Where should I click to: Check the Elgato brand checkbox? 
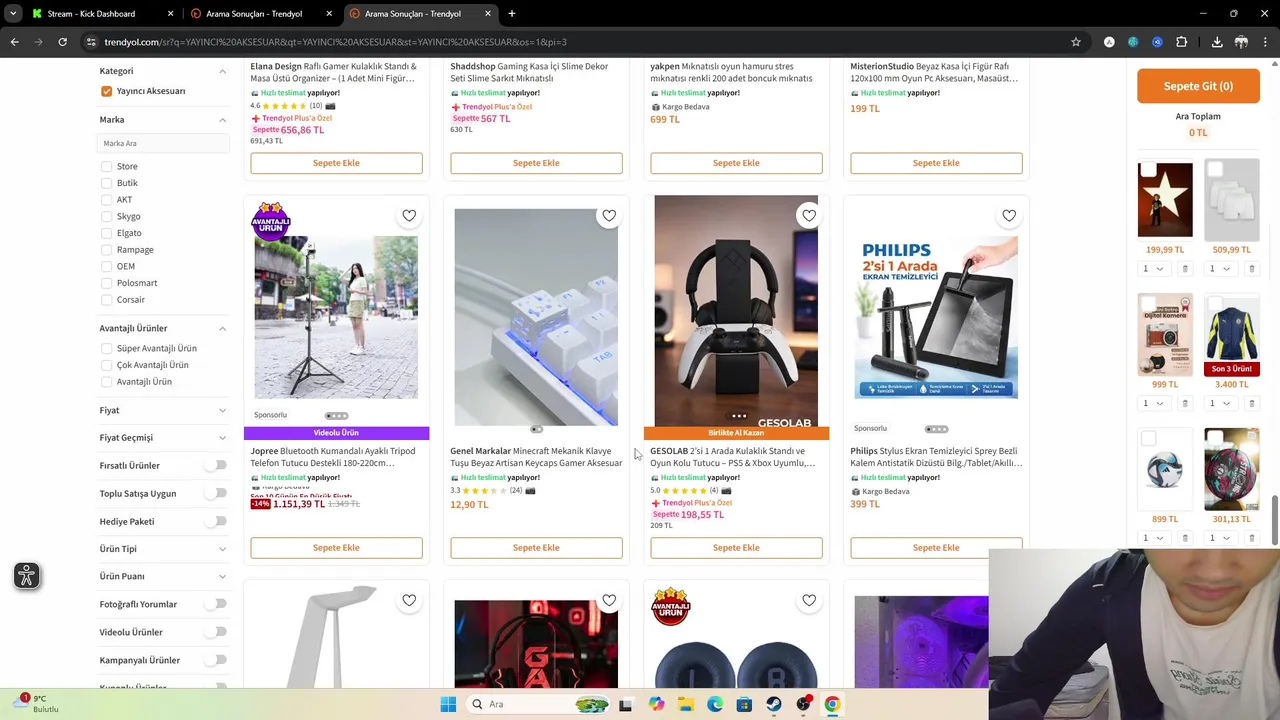(x=106, y=233)
